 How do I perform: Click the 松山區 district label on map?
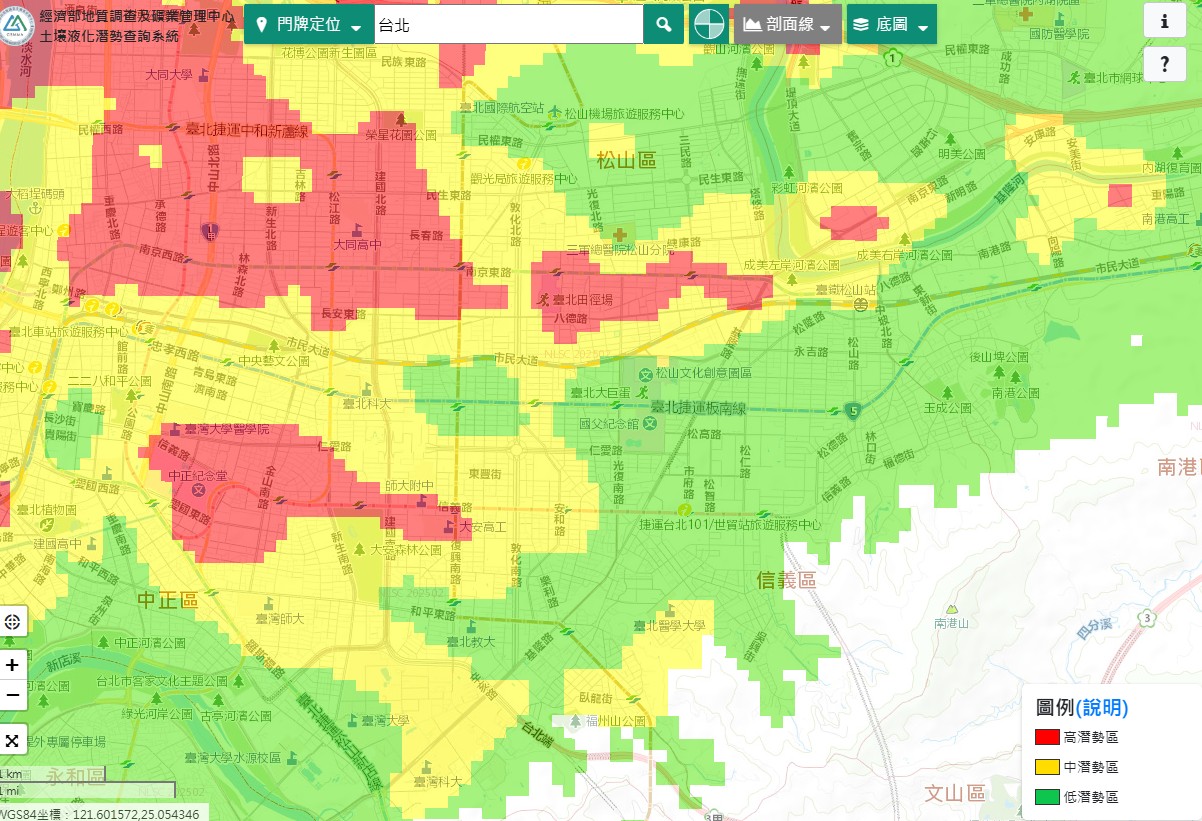coord(625,159)
